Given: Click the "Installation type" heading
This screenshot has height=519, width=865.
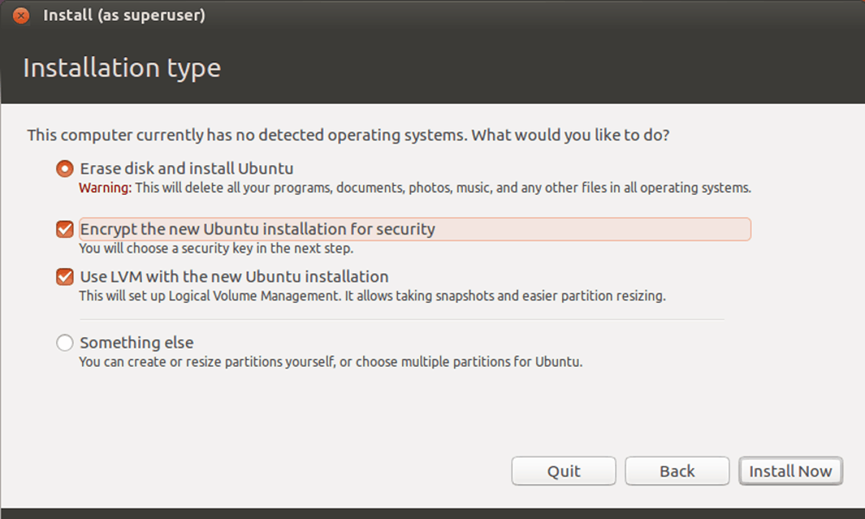Looking at the screenshot, I should (122, 68).
